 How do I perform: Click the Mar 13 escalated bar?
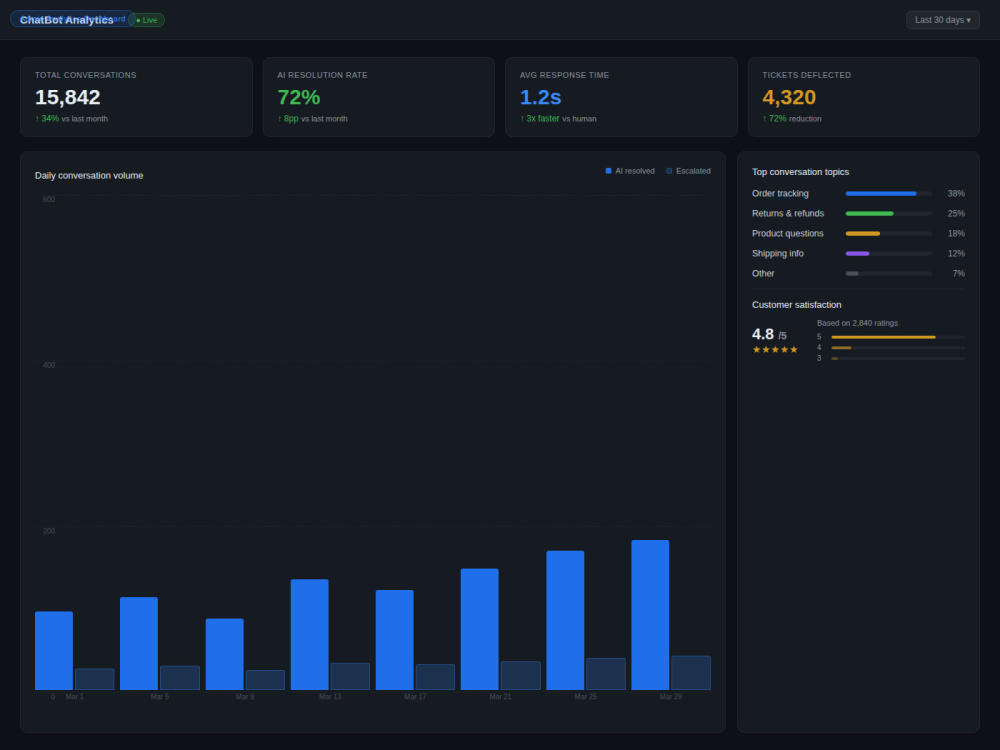click(x=350, y=677)
